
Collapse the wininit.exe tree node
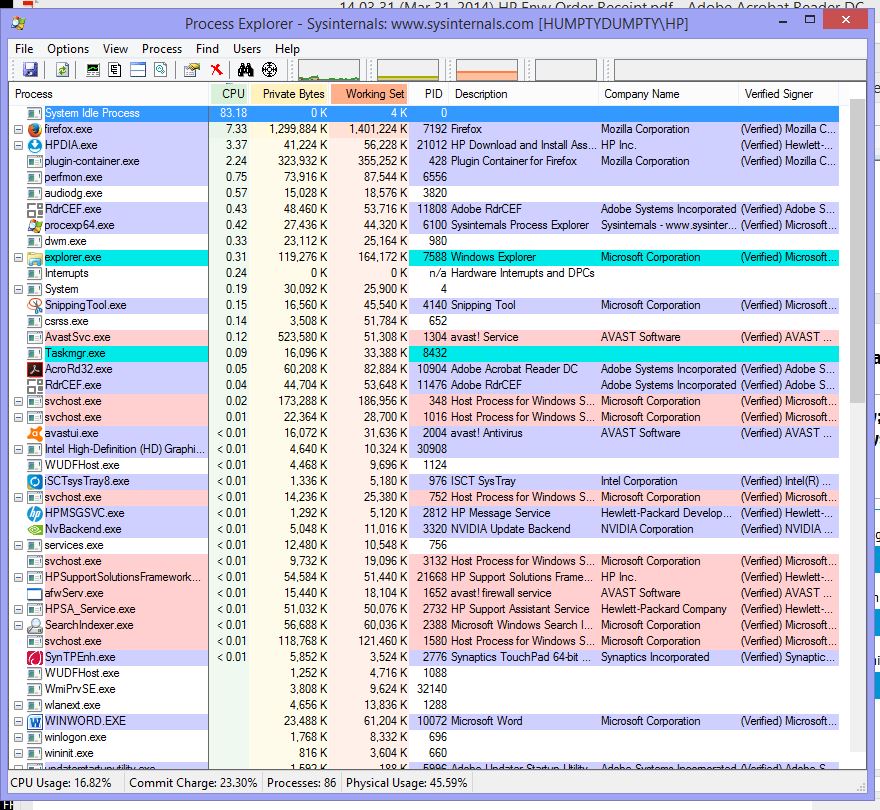[x=19, y=753]
